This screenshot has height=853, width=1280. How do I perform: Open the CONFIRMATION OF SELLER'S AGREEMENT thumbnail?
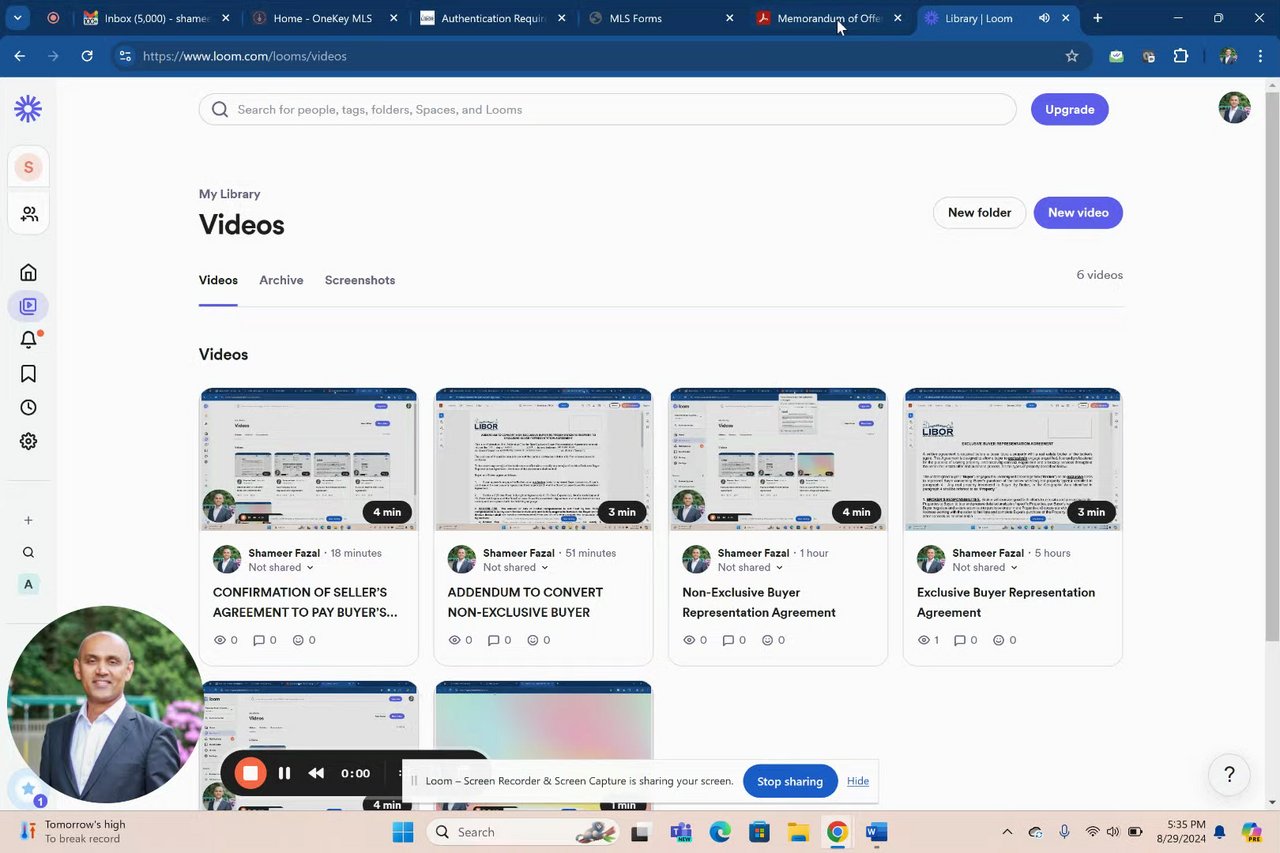click(309, 459)
